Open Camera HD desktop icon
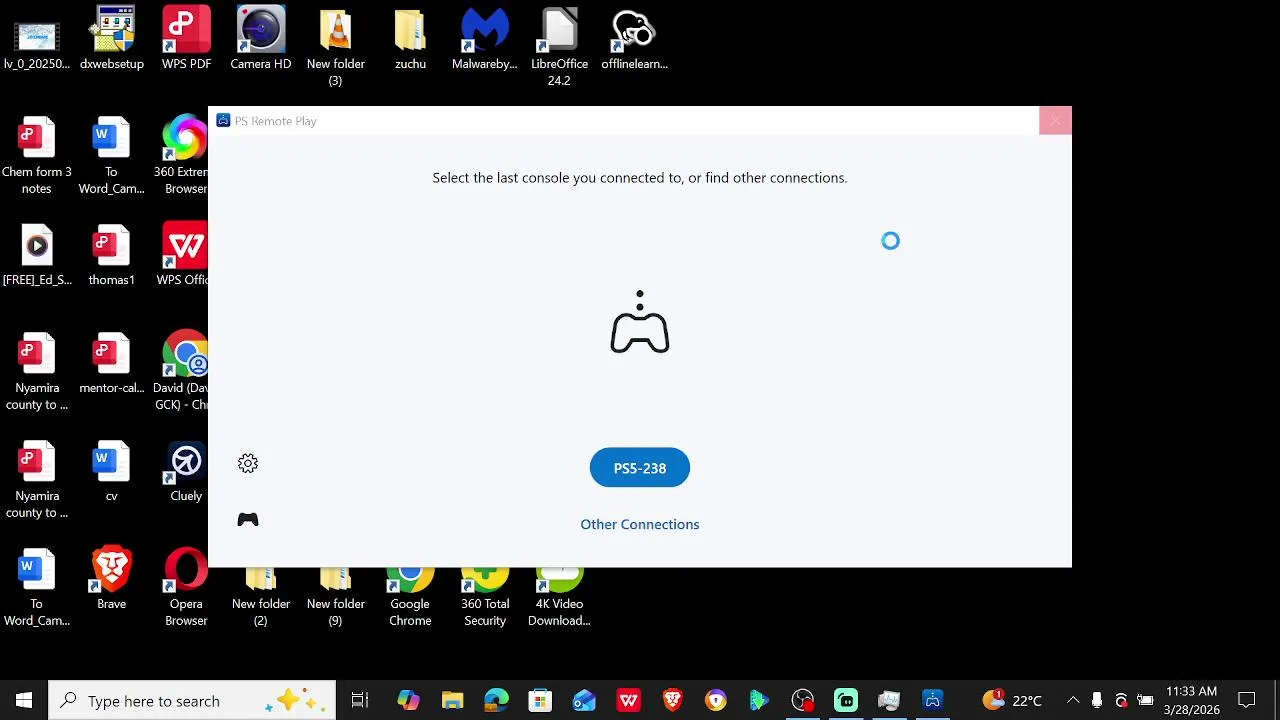Screen dimensions: 1280x720 (x=261, y=40)
